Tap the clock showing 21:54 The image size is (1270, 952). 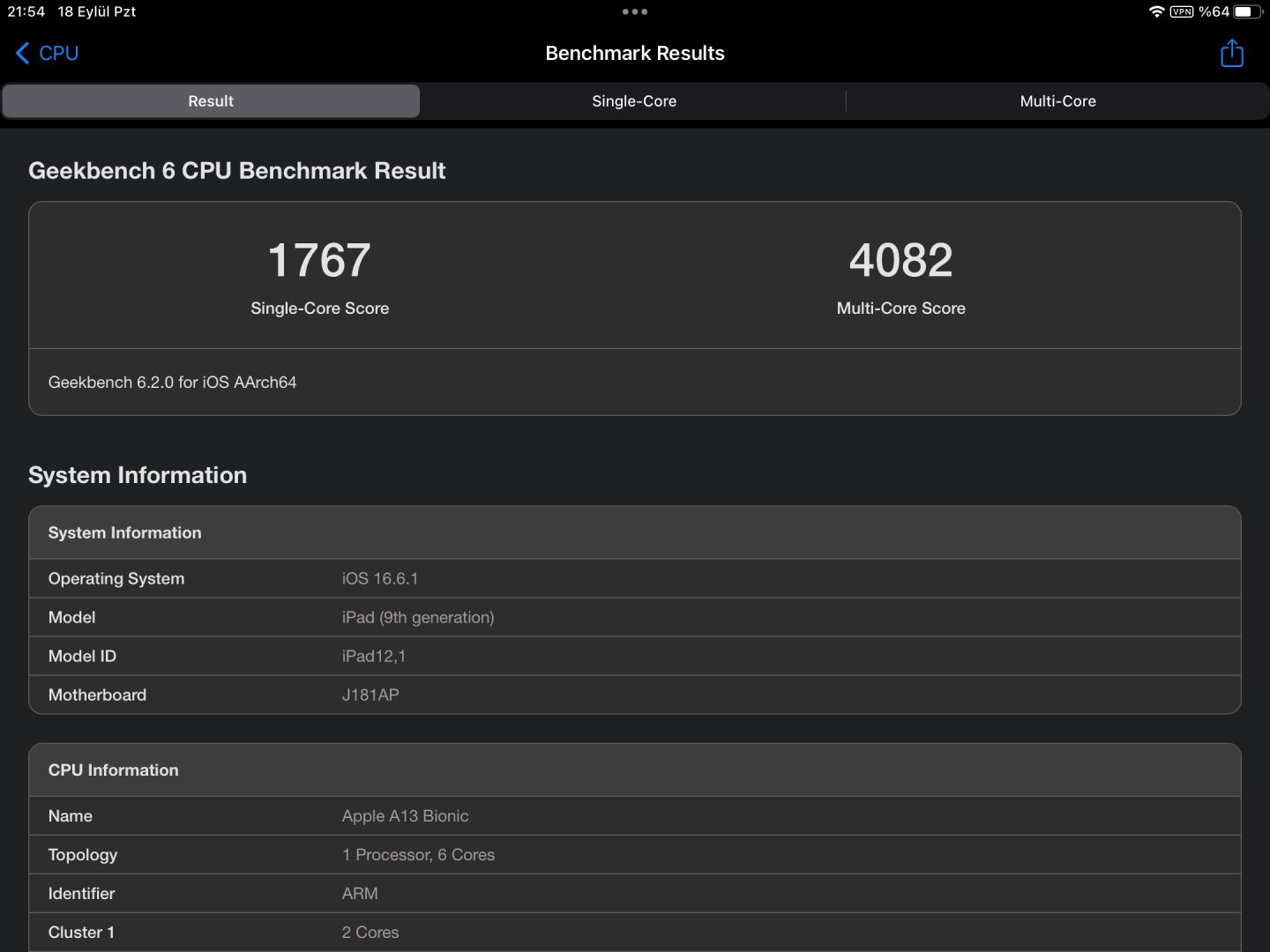tap(26, 11)
